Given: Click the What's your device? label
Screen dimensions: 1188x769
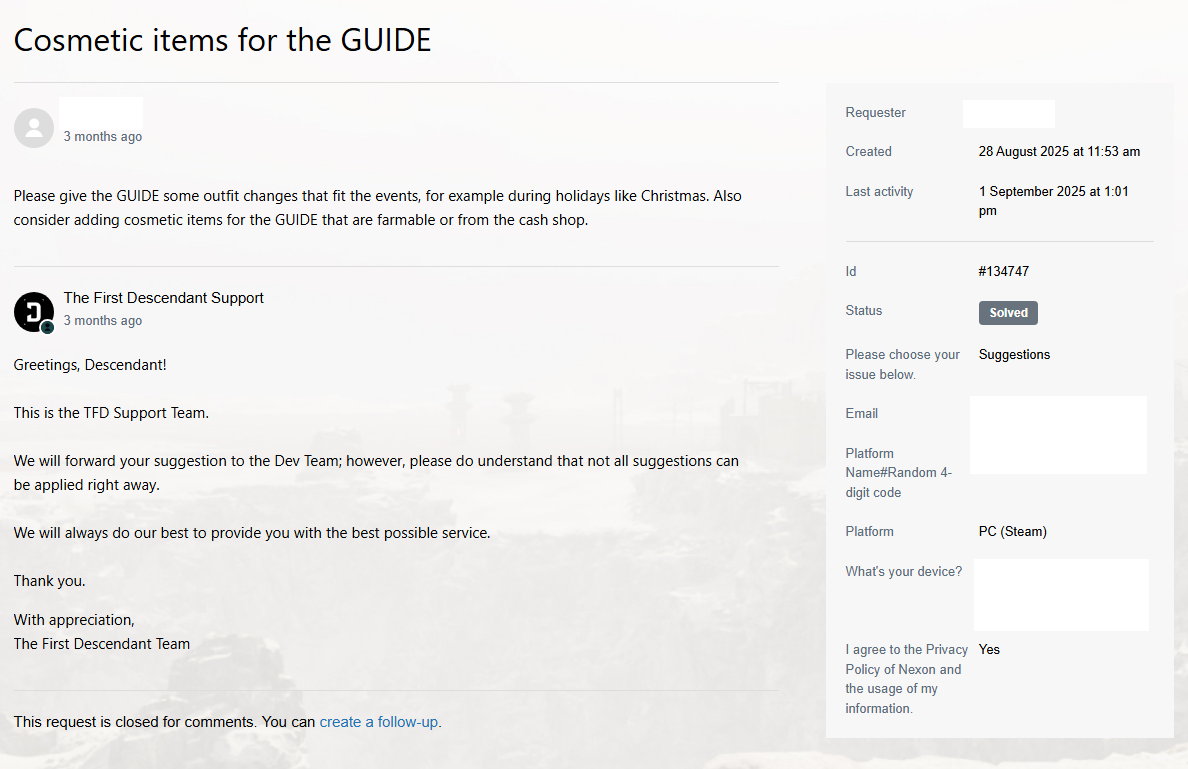Looking at the screenshot, I should [x=904, y=571].
